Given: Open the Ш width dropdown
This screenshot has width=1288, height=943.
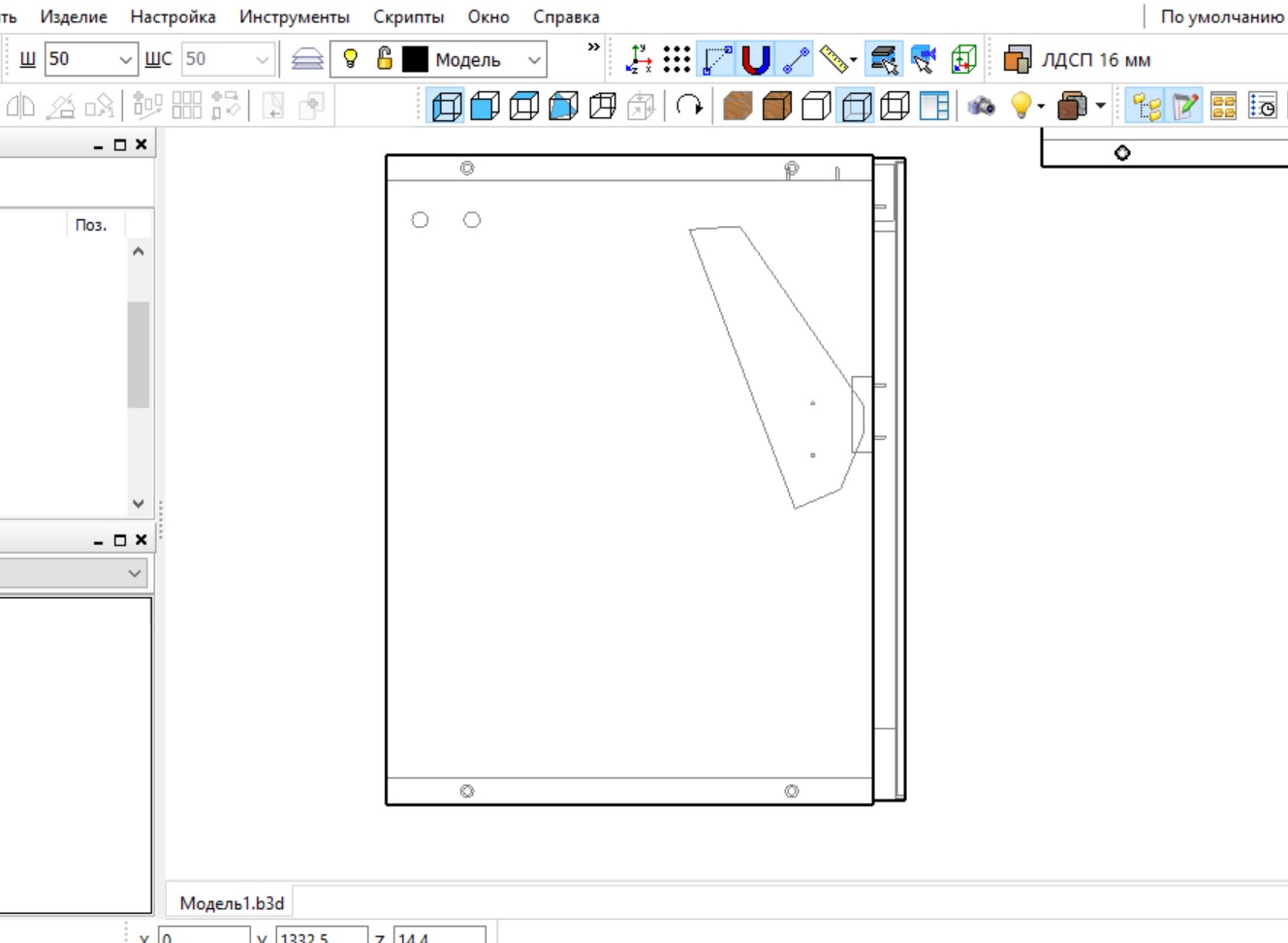Looking at the screenshot, I should pyautogui.click(x=125, y=60).
